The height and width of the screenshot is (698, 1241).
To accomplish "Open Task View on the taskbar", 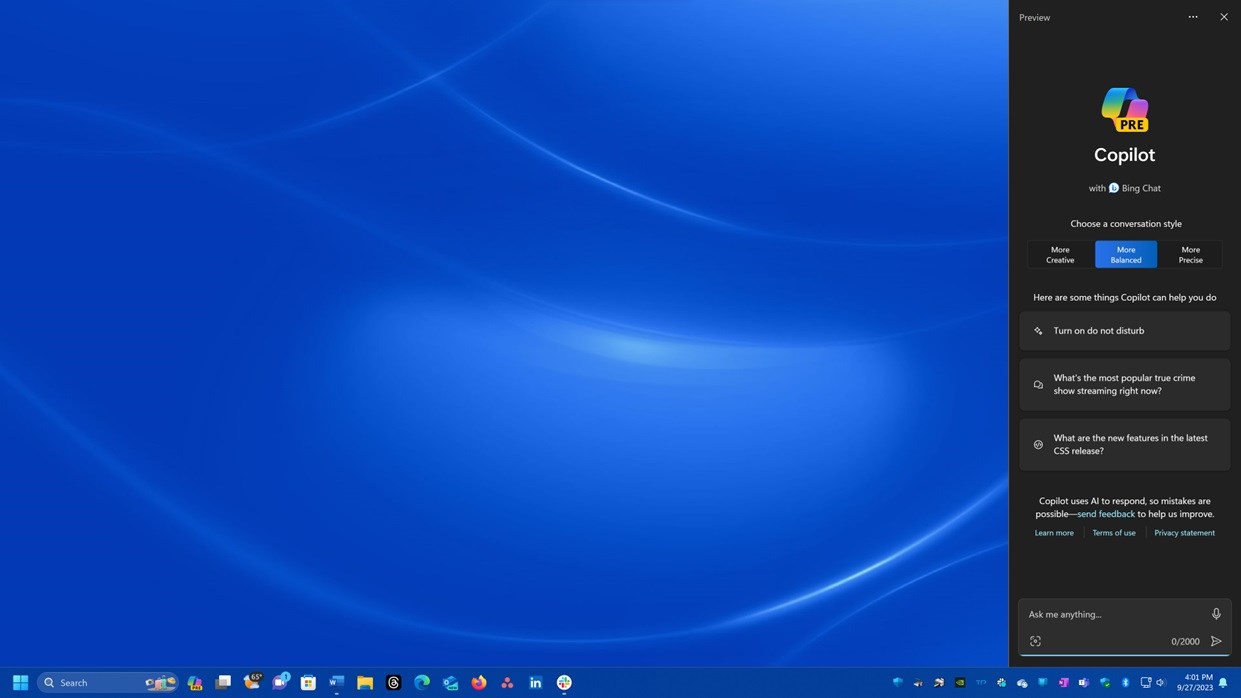I will (x=223, y=683).
